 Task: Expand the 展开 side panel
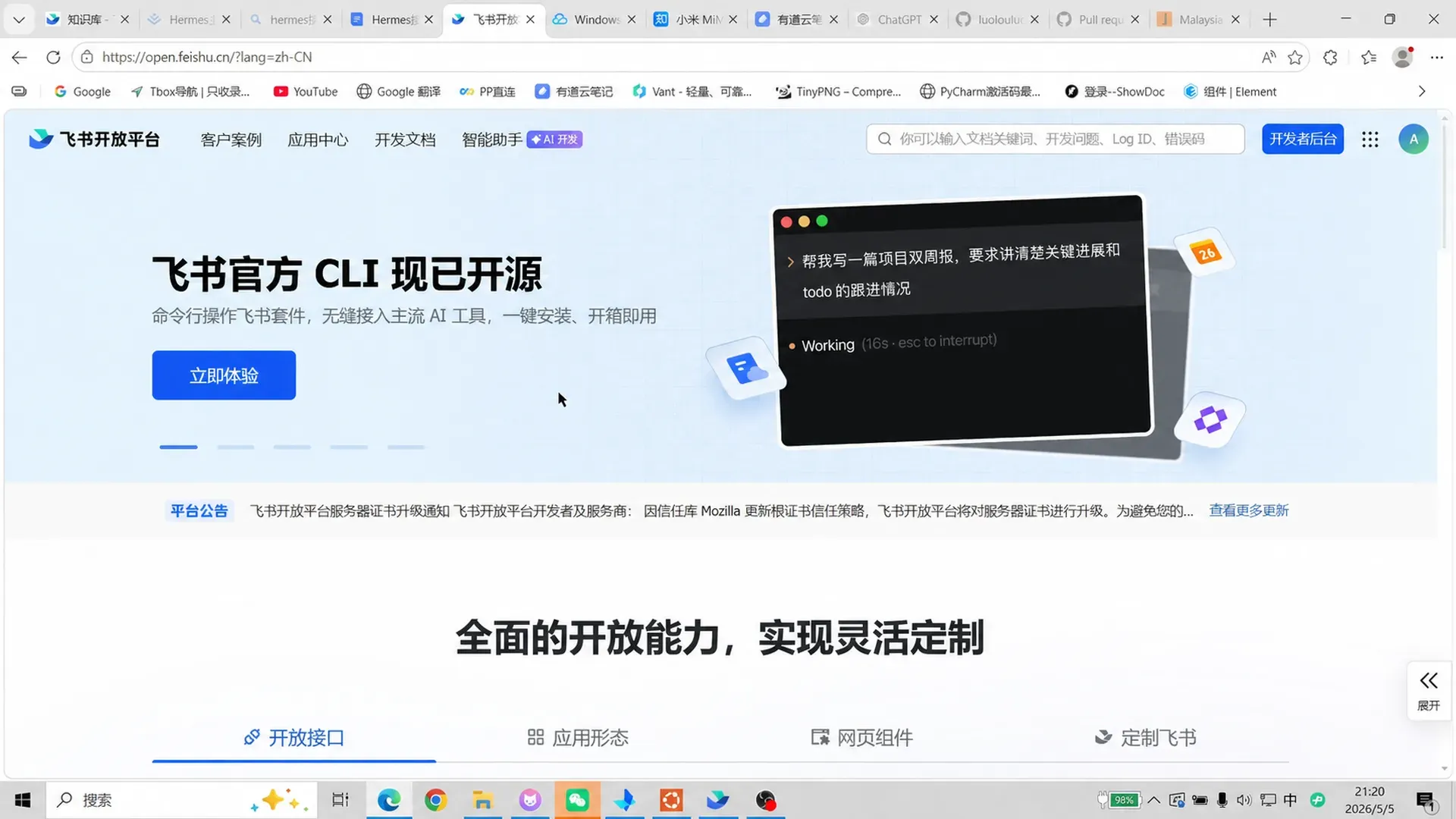1429,691
